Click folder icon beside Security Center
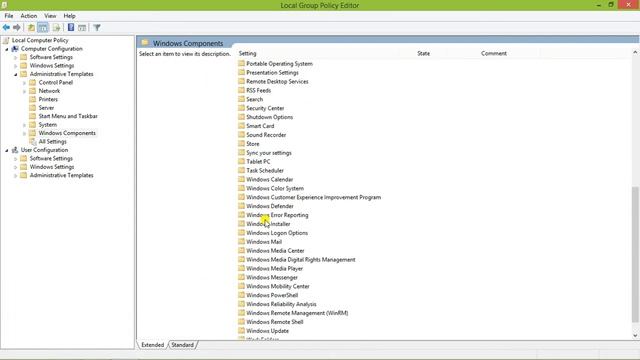This screenshot has width=640, height=360. coord(241,108)
